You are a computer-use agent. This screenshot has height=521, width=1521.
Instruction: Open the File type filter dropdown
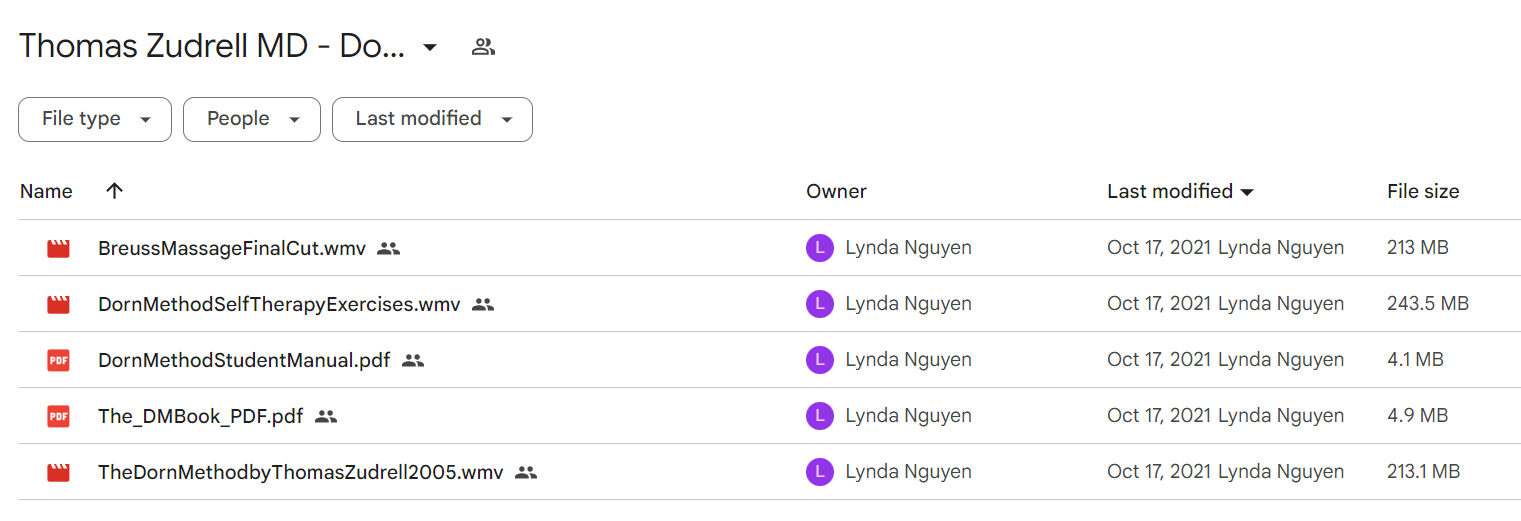point(95,119)
